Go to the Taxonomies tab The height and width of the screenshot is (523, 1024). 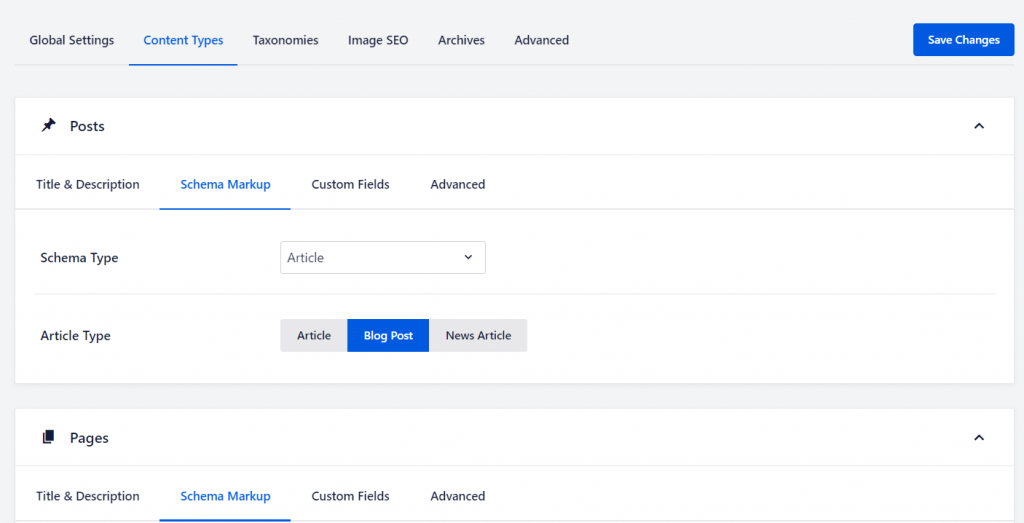coord(285,40)
